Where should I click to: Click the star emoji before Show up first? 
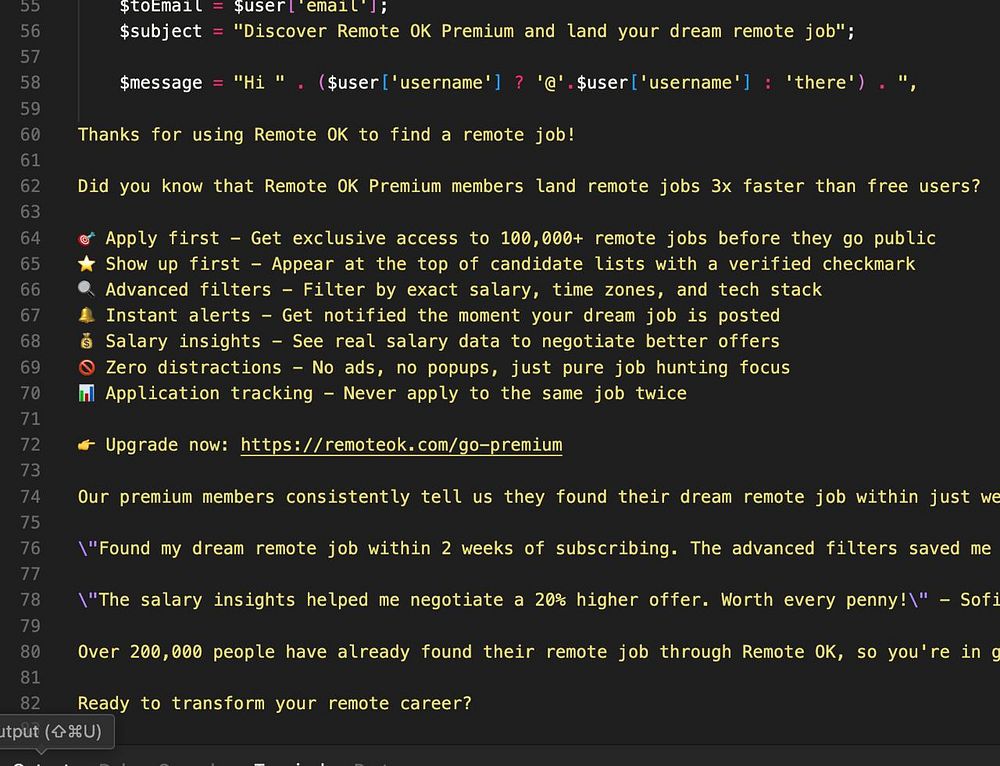[86, 264]
